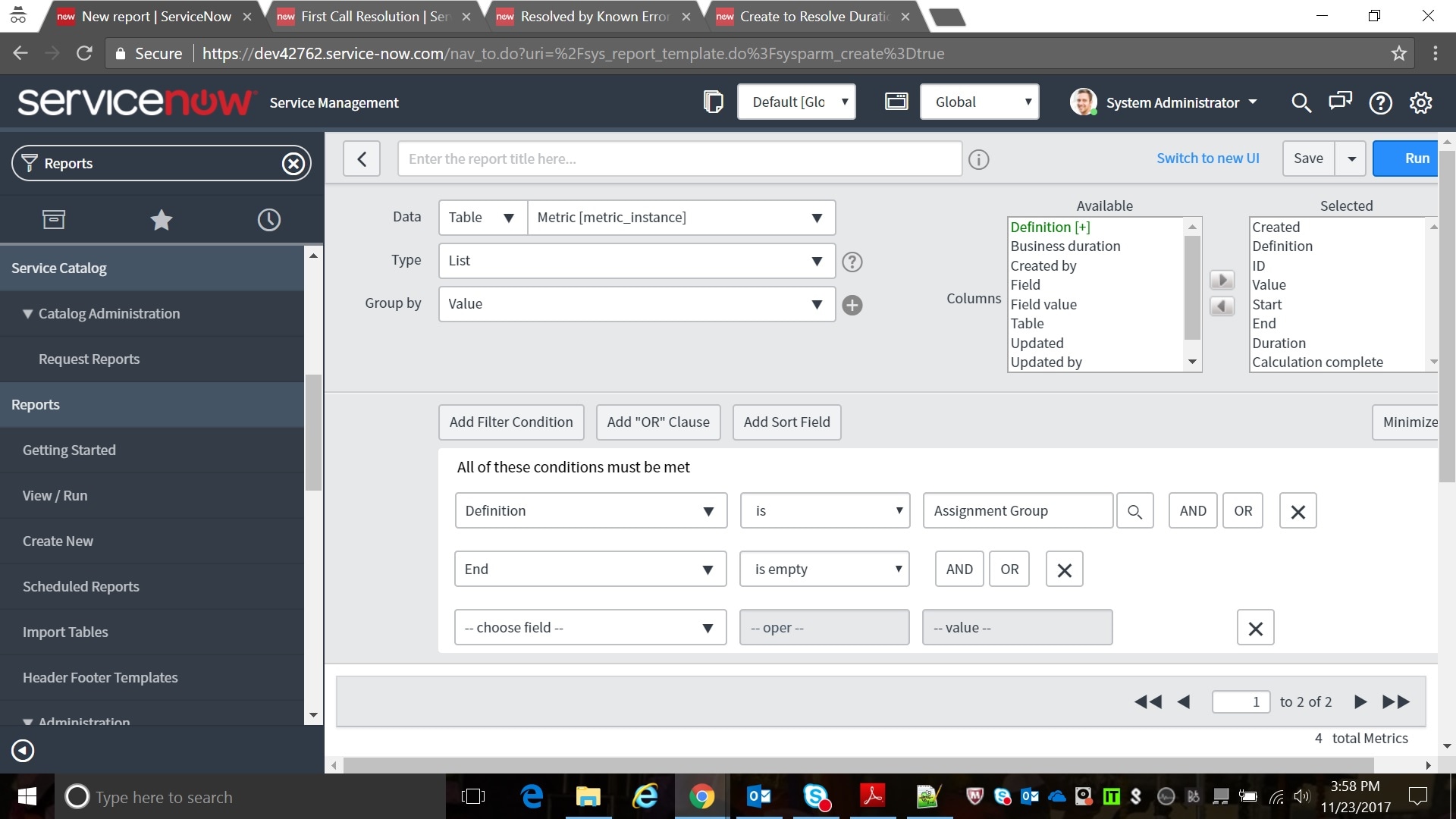1456x819 pixels.
Task: Click the page number input box
Action: coord(1241,702)
